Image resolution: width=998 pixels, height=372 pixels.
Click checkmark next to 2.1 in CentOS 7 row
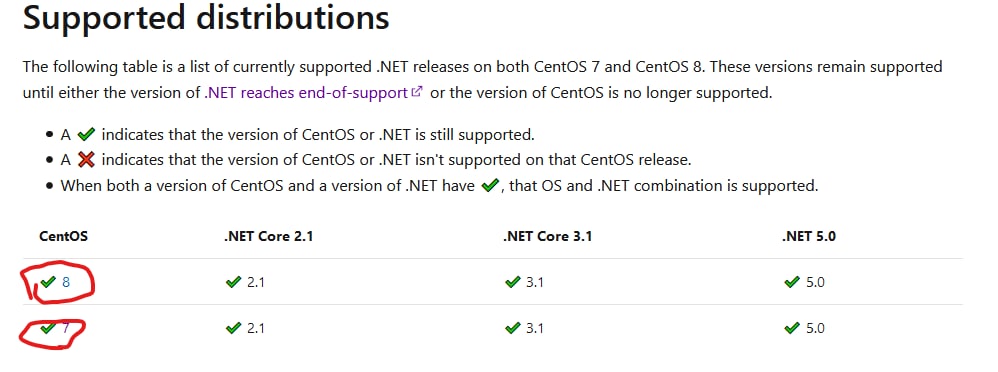pyautogui.click(x=234, y=328)
